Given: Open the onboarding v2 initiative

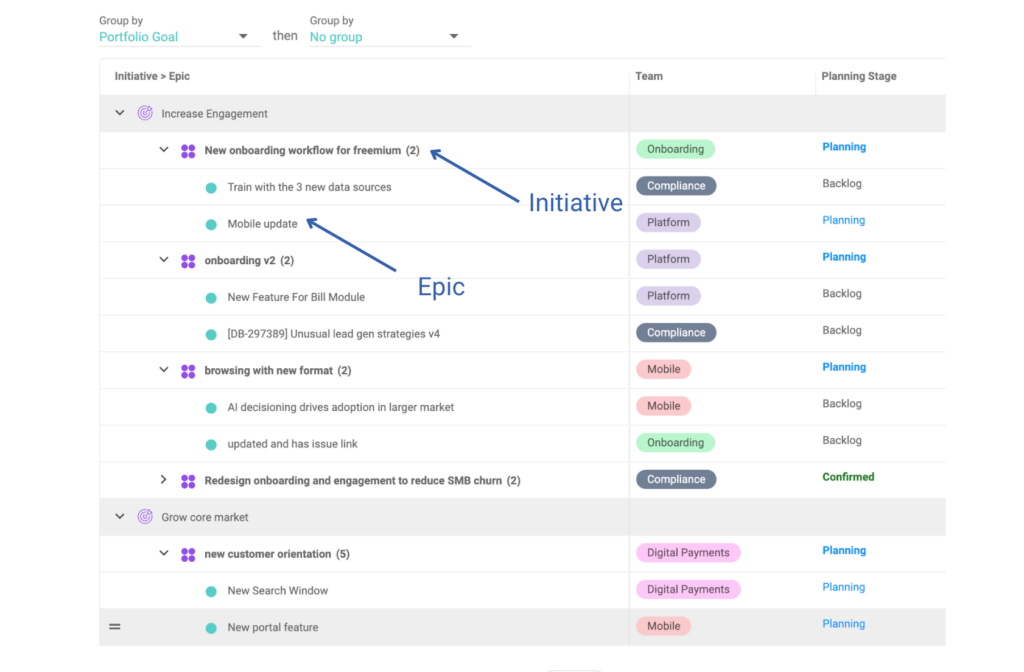Looking at the screenshot, I should [249, 260].
